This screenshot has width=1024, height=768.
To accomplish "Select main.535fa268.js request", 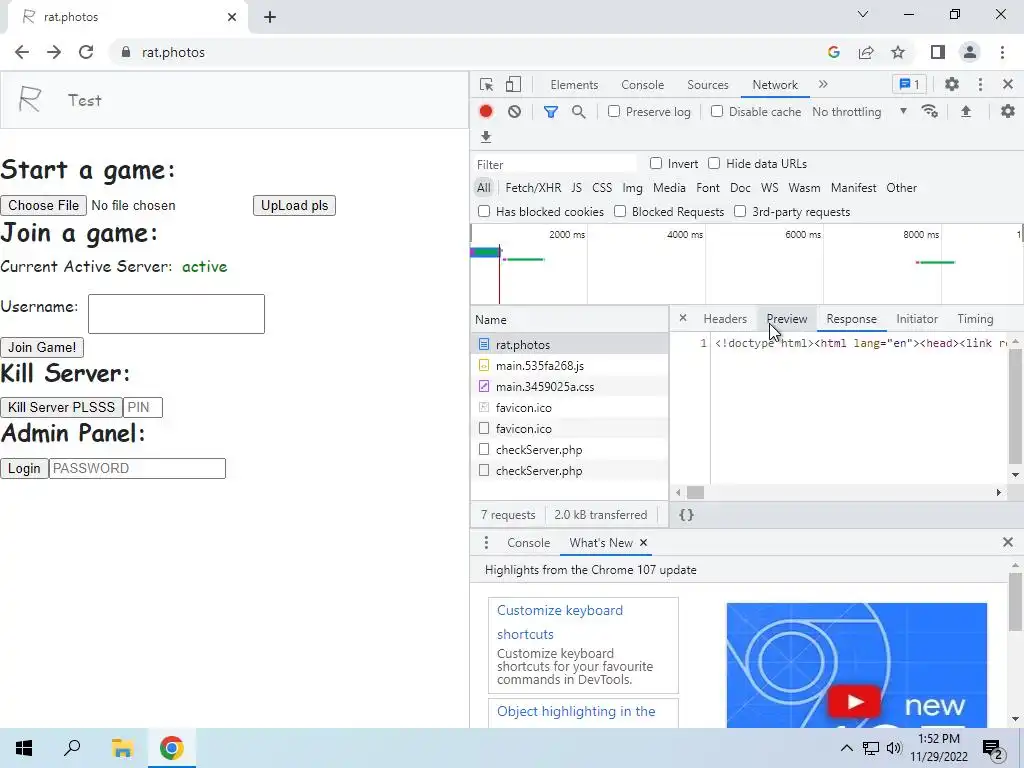I will 569,366.
